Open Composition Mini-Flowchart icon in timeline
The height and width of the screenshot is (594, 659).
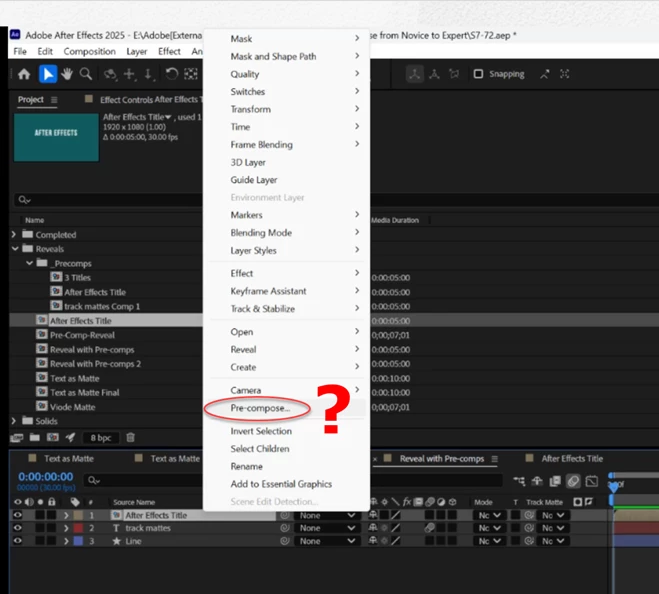pyautogui.click(x=519, y=481)
